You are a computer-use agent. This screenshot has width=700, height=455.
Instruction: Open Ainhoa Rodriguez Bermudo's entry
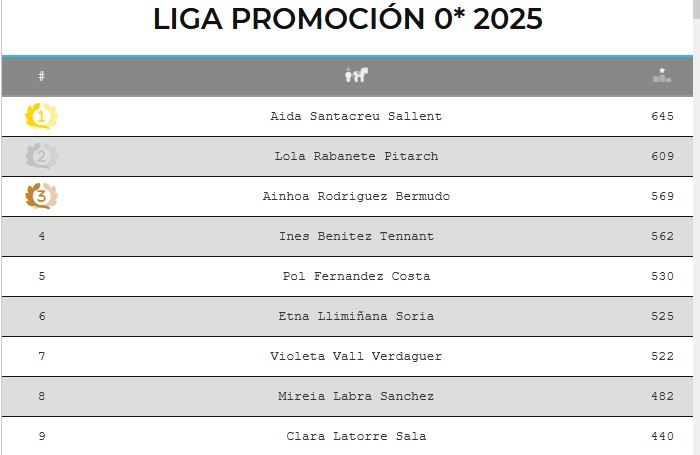point(356,196)
